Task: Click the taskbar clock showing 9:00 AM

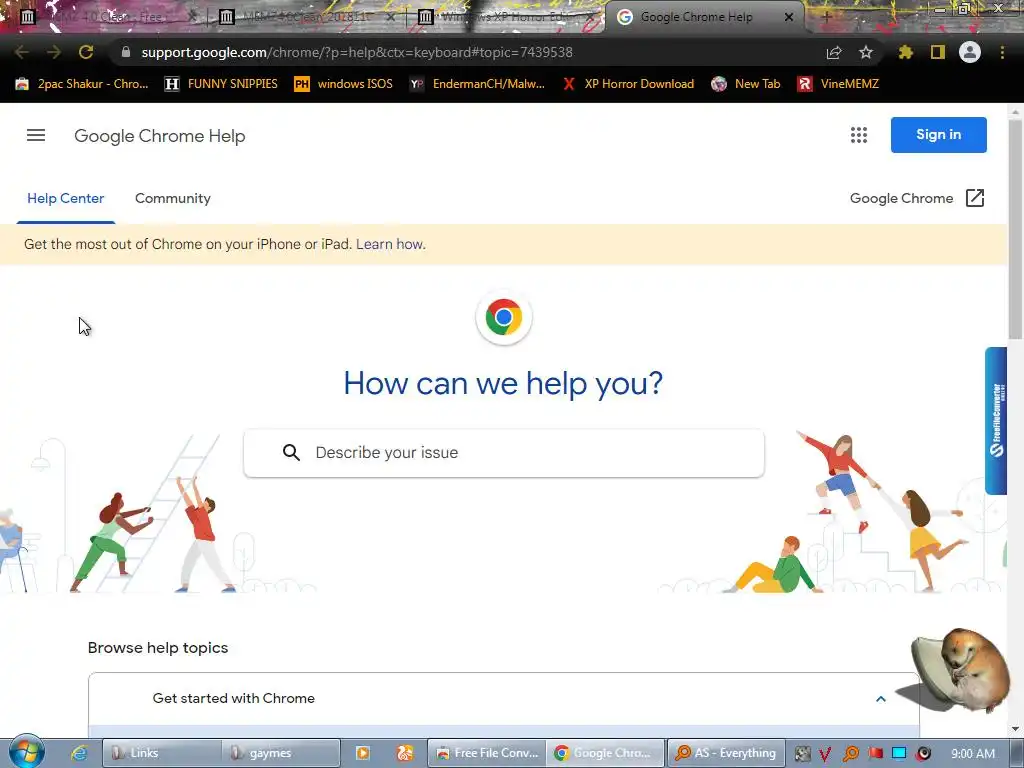Action: 973,754
